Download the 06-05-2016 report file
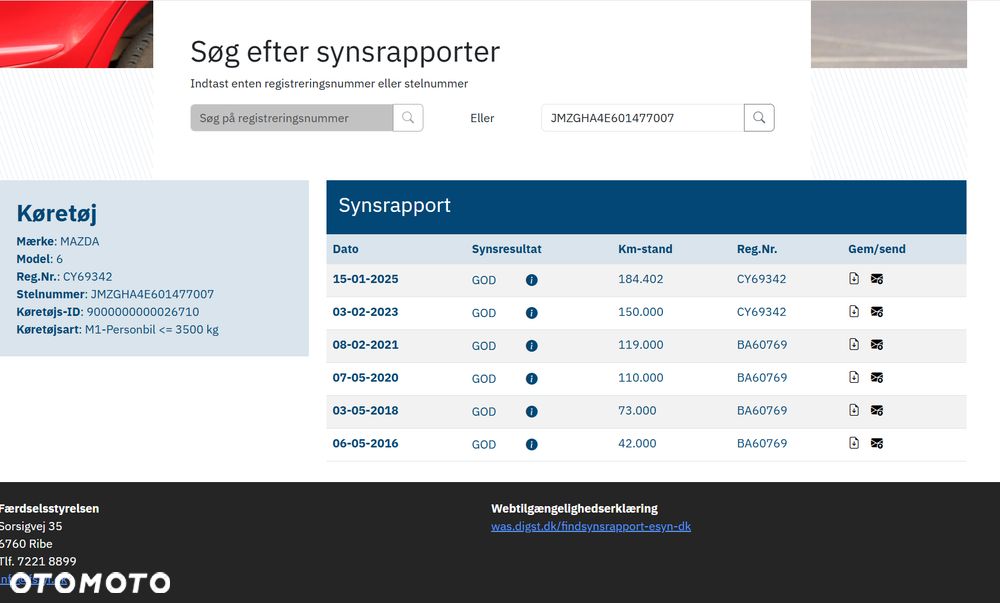Viewport: 1000px width, 603px height. click(854, 443)
